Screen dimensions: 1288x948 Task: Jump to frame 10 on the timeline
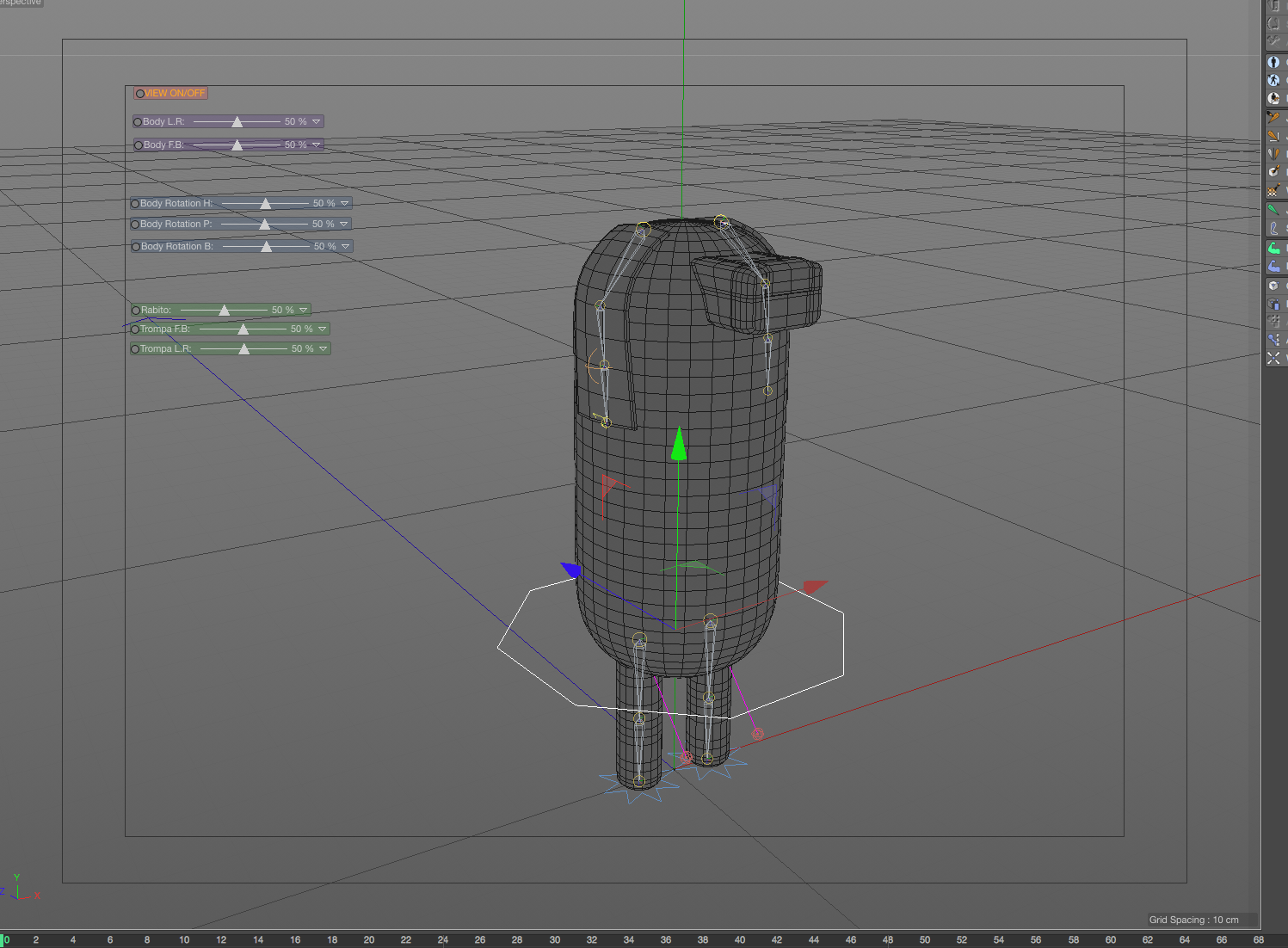tap(184, 940)
